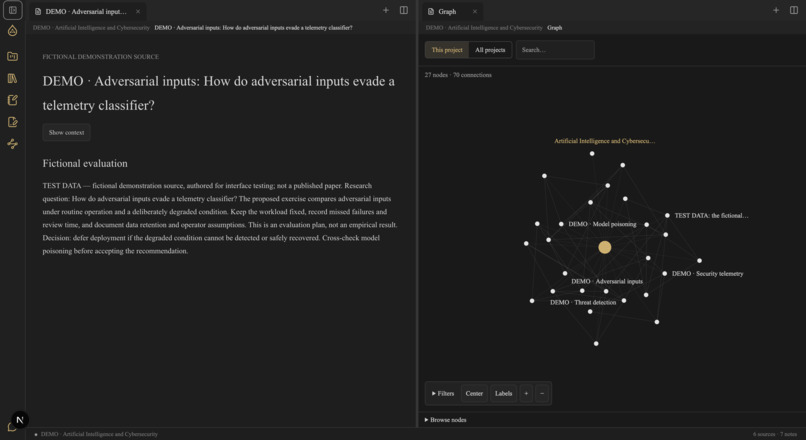The width and height of the screenshot is (806, 440).
Task: Click split layout icon in Graph pane
Action: 794,10
